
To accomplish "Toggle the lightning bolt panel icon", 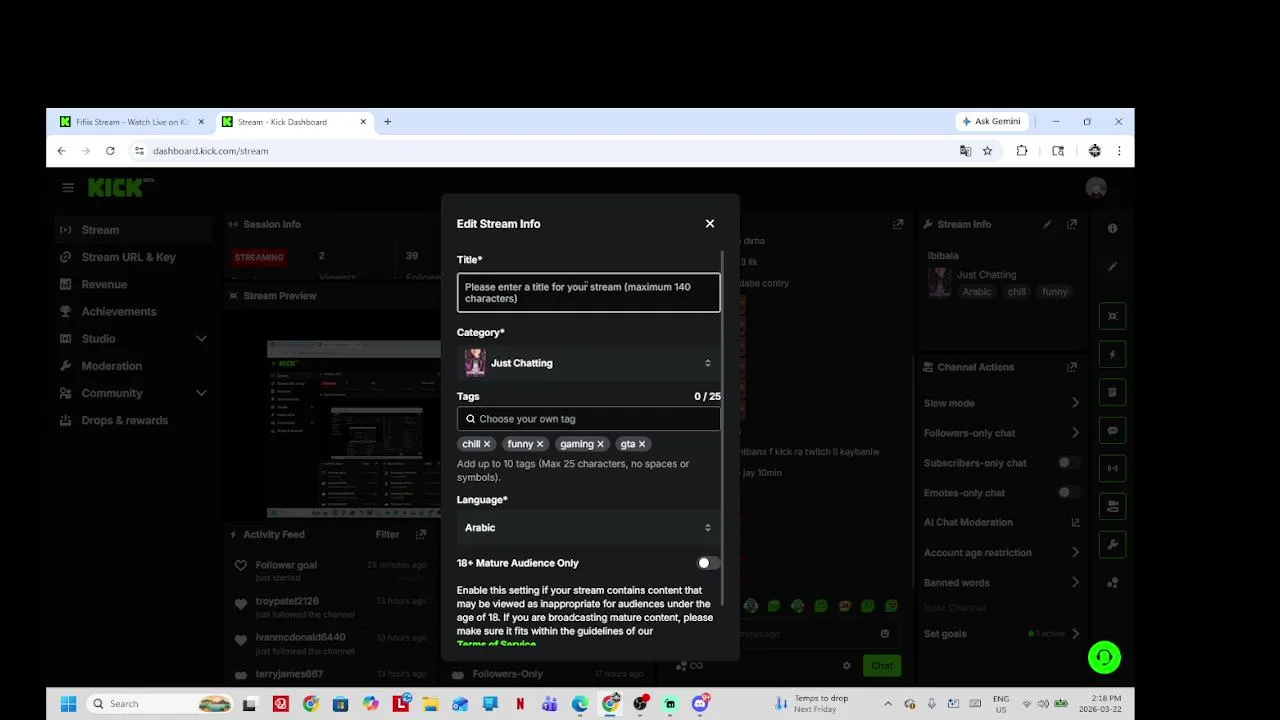I will [x=1112, y=354].
